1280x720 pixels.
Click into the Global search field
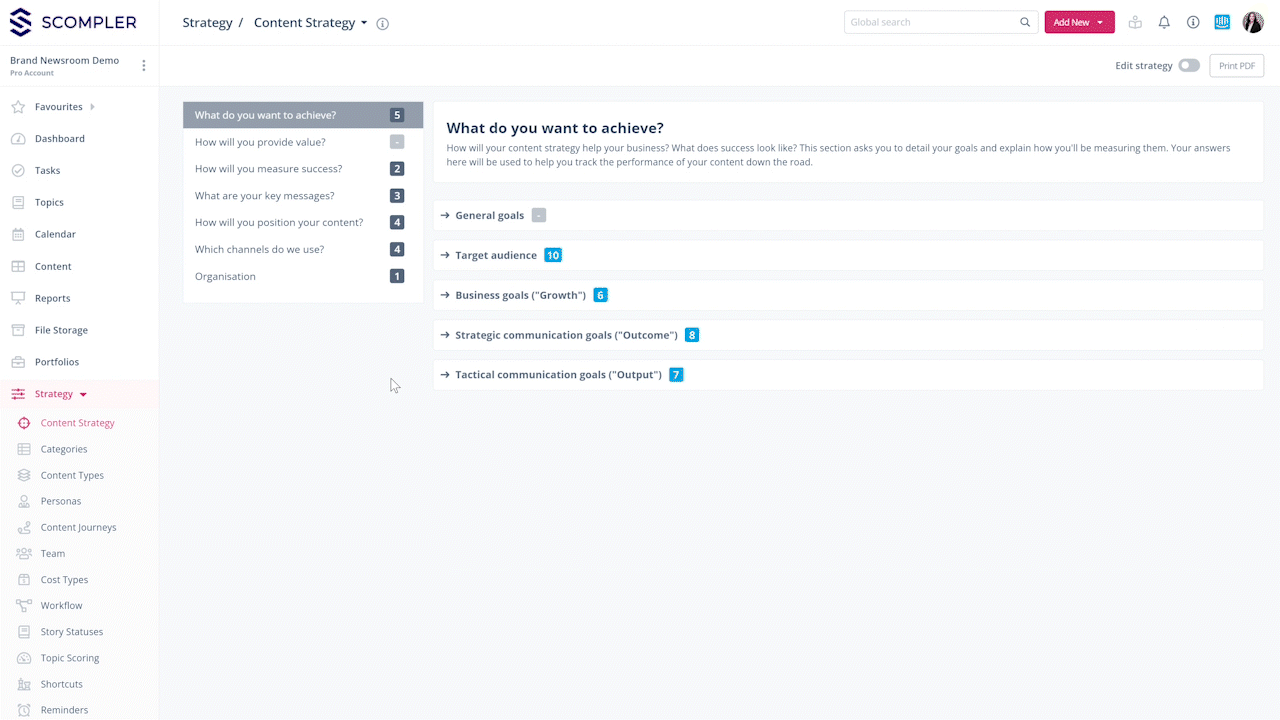coord(930,22)
